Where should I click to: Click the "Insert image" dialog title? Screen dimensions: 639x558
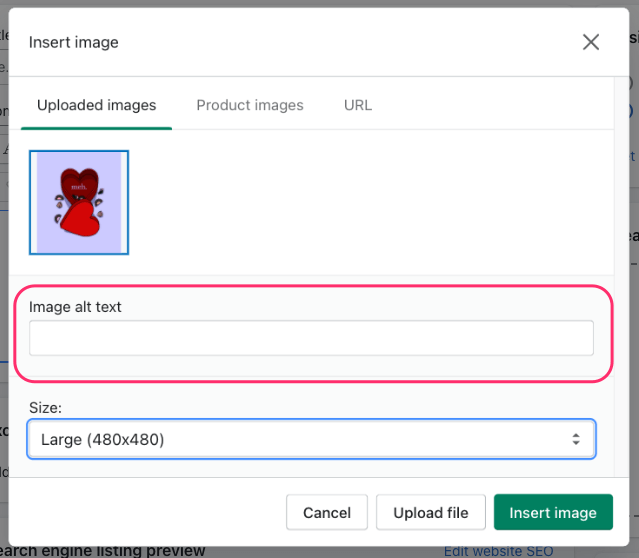click(x=74, y=42)
